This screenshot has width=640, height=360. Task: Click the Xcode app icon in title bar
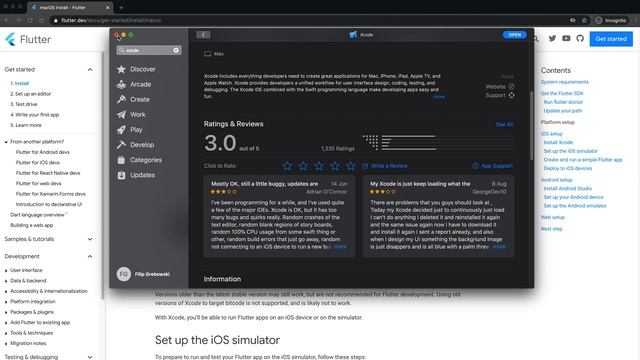(353, 35)
